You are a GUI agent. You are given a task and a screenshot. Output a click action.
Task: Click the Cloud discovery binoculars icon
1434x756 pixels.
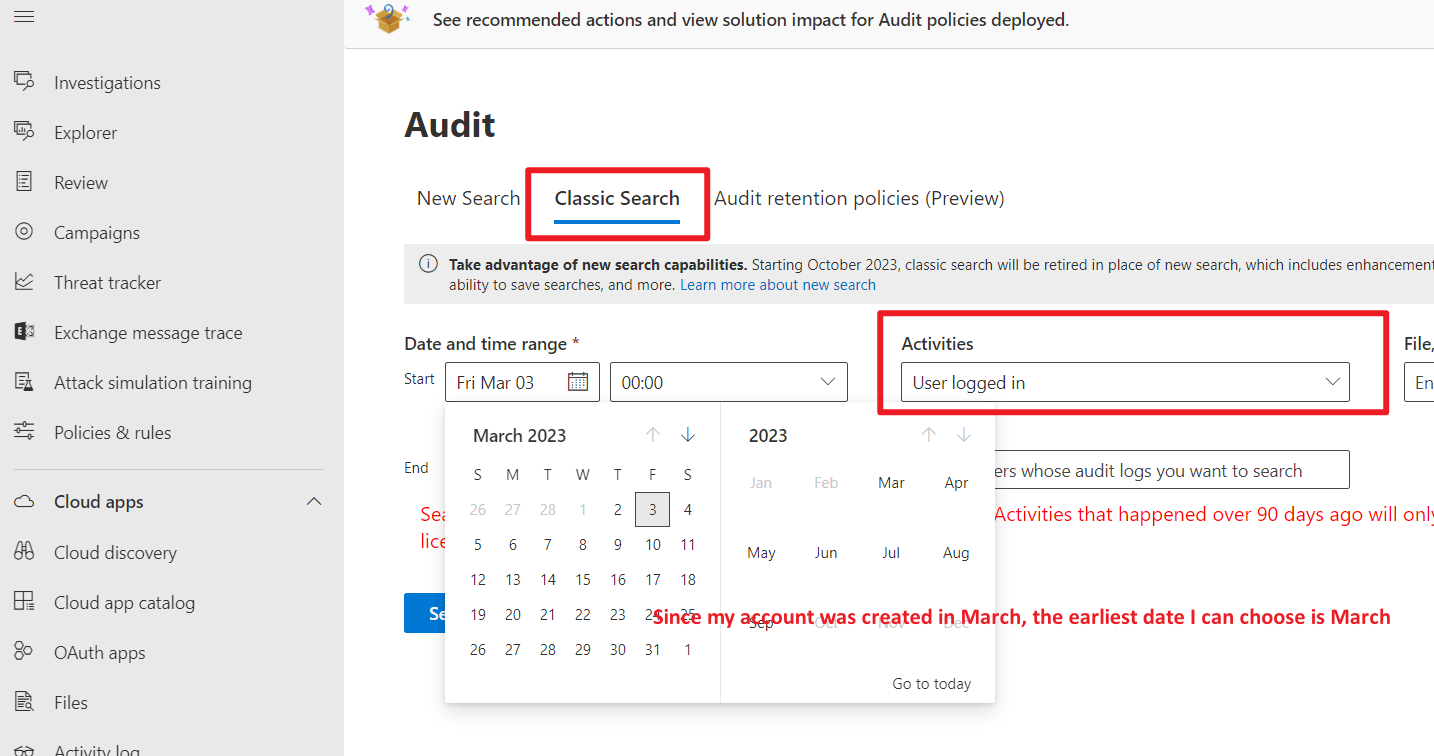[x=24, y=552]
